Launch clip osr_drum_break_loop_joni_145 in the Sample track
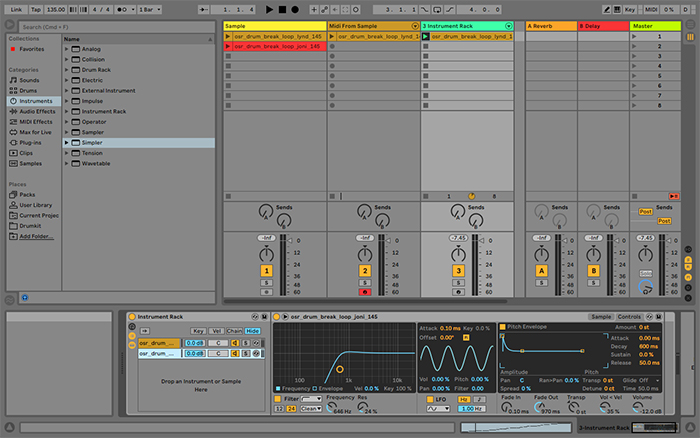The width and height of the screenshot is (700, 438). (x=228, y=46)
